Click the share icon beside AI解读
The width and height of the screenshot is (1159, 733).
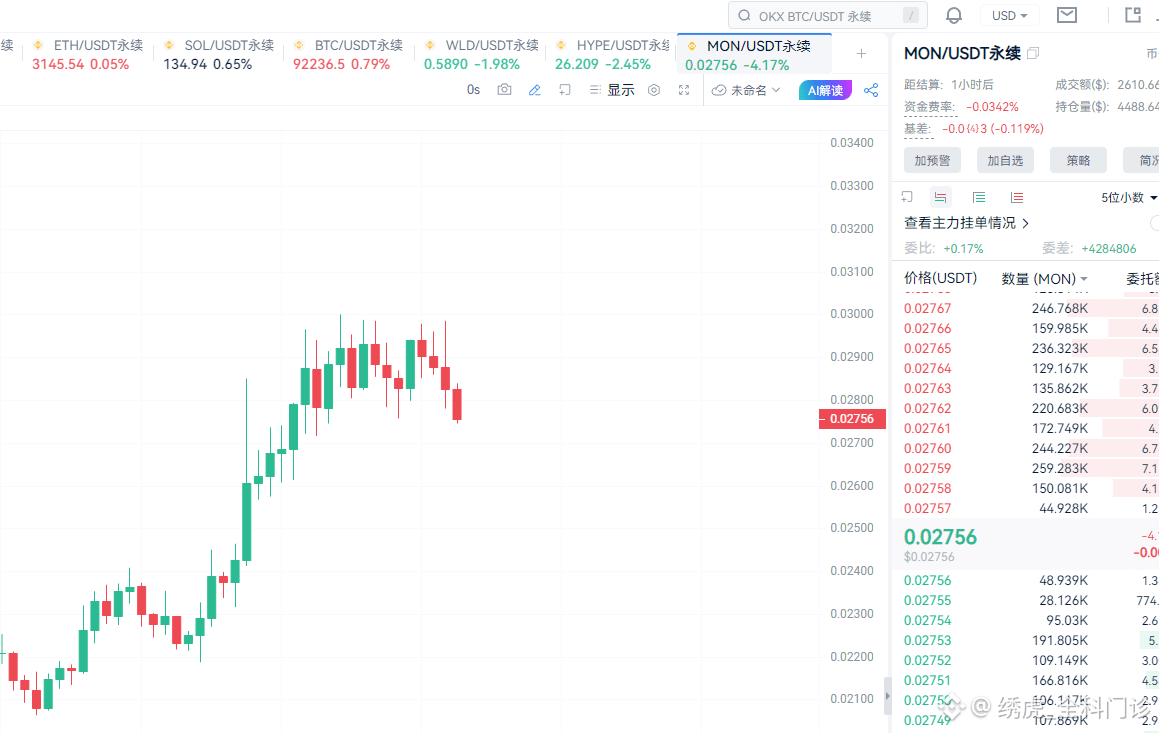[x=870, y=90]
